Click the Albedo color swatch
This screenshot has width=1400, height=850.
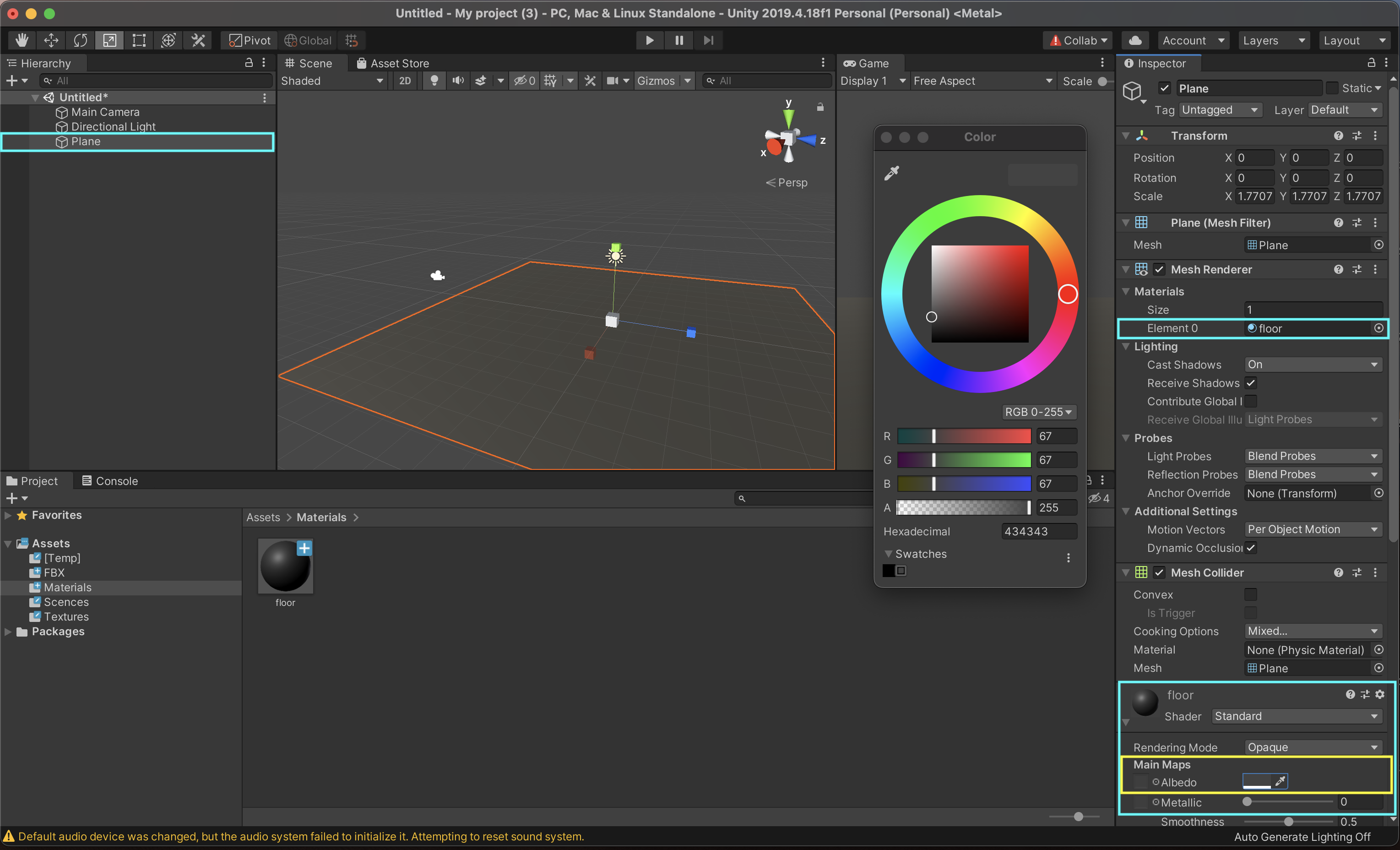coord(1256,781)
